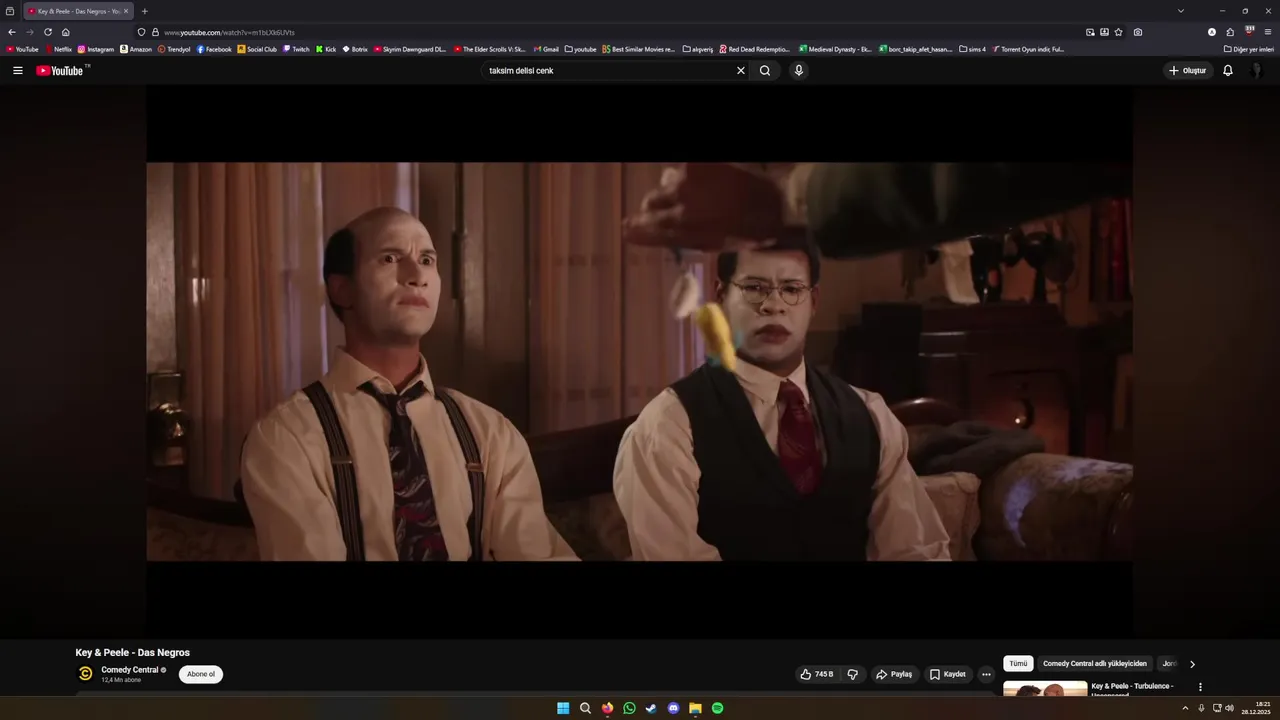This screenshot has width=1280, height=720.
Task: Click the site shield tracking protection icon
Action: [x=141, y=32]
